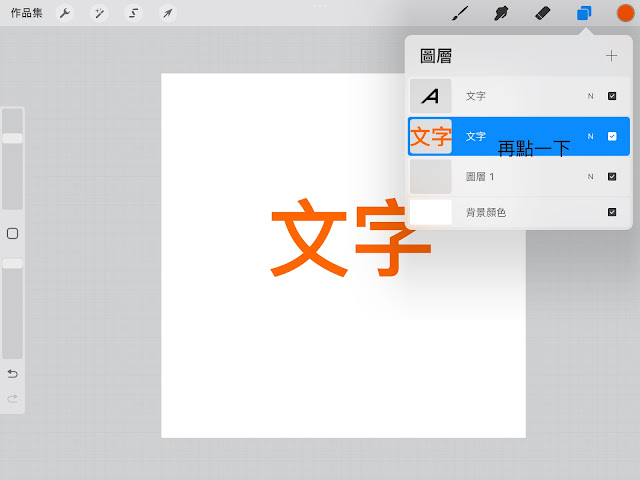The width and height of the screenshot is (640, 480).
Task: Activate the Transform arrow tool
Action: 167,13
